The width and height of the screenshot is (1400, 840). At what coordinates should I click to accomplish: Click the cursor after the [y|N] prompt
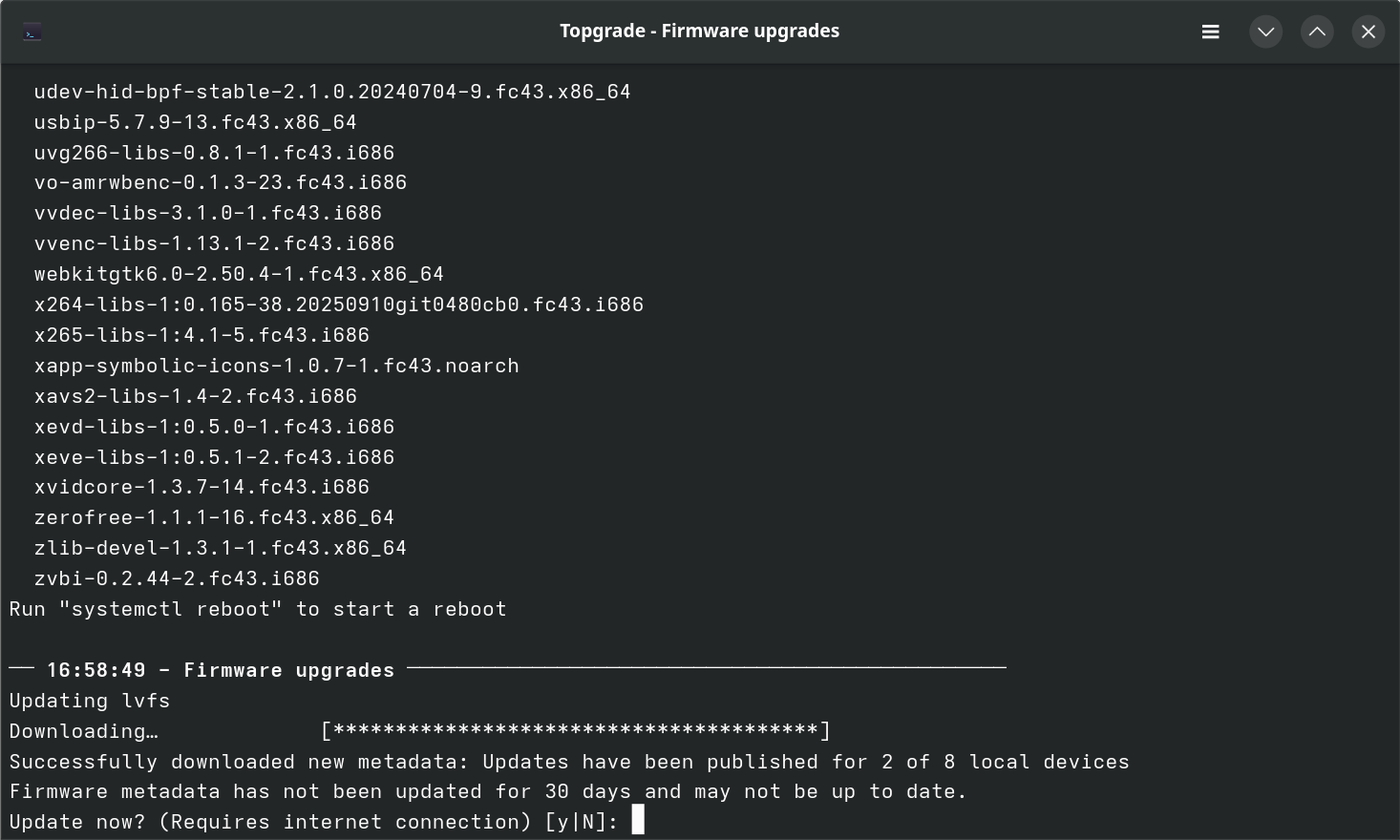638,820
